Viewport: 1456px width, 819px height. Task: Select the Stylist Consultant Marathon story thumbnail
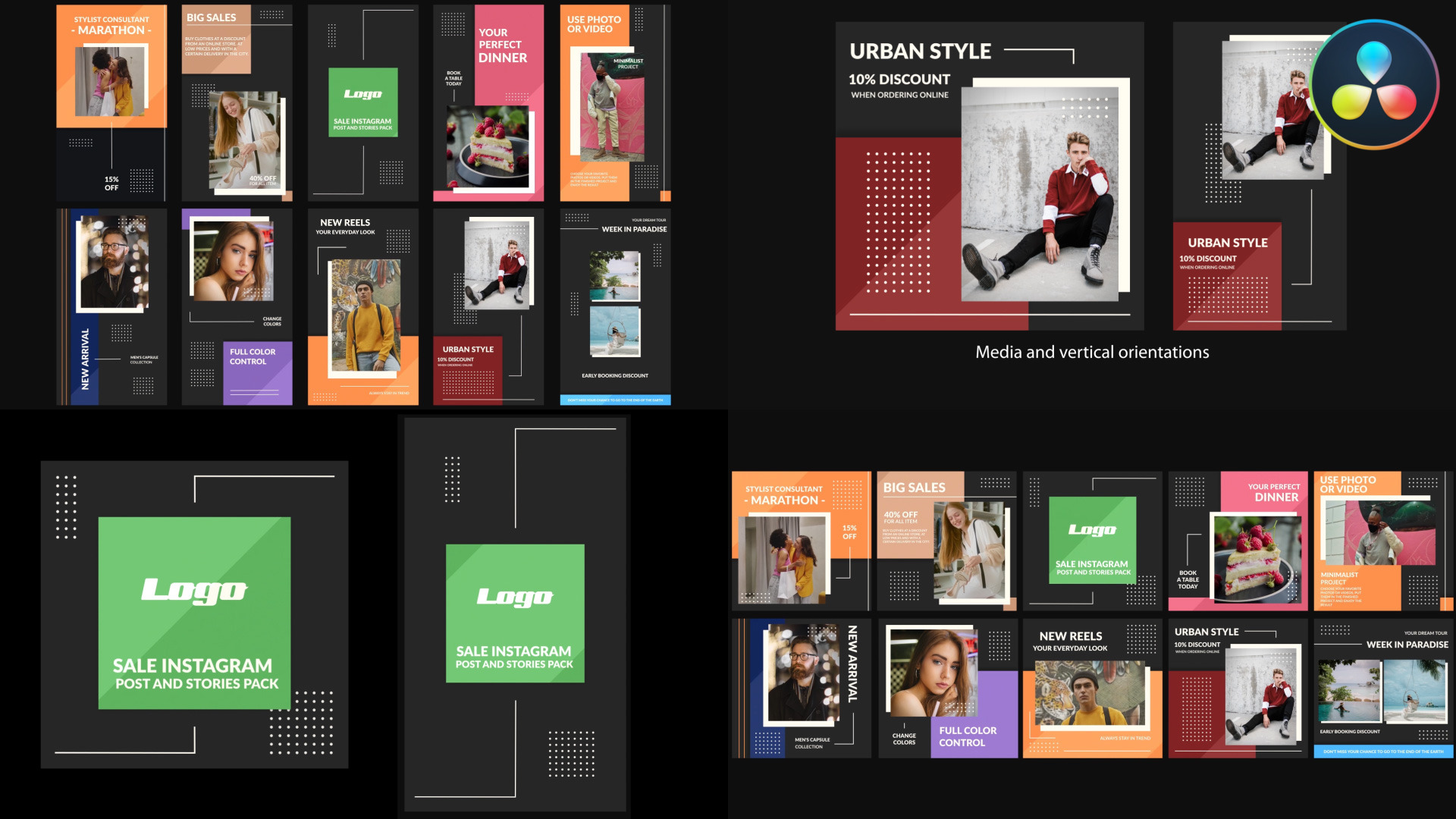click(x=111, y=102)
